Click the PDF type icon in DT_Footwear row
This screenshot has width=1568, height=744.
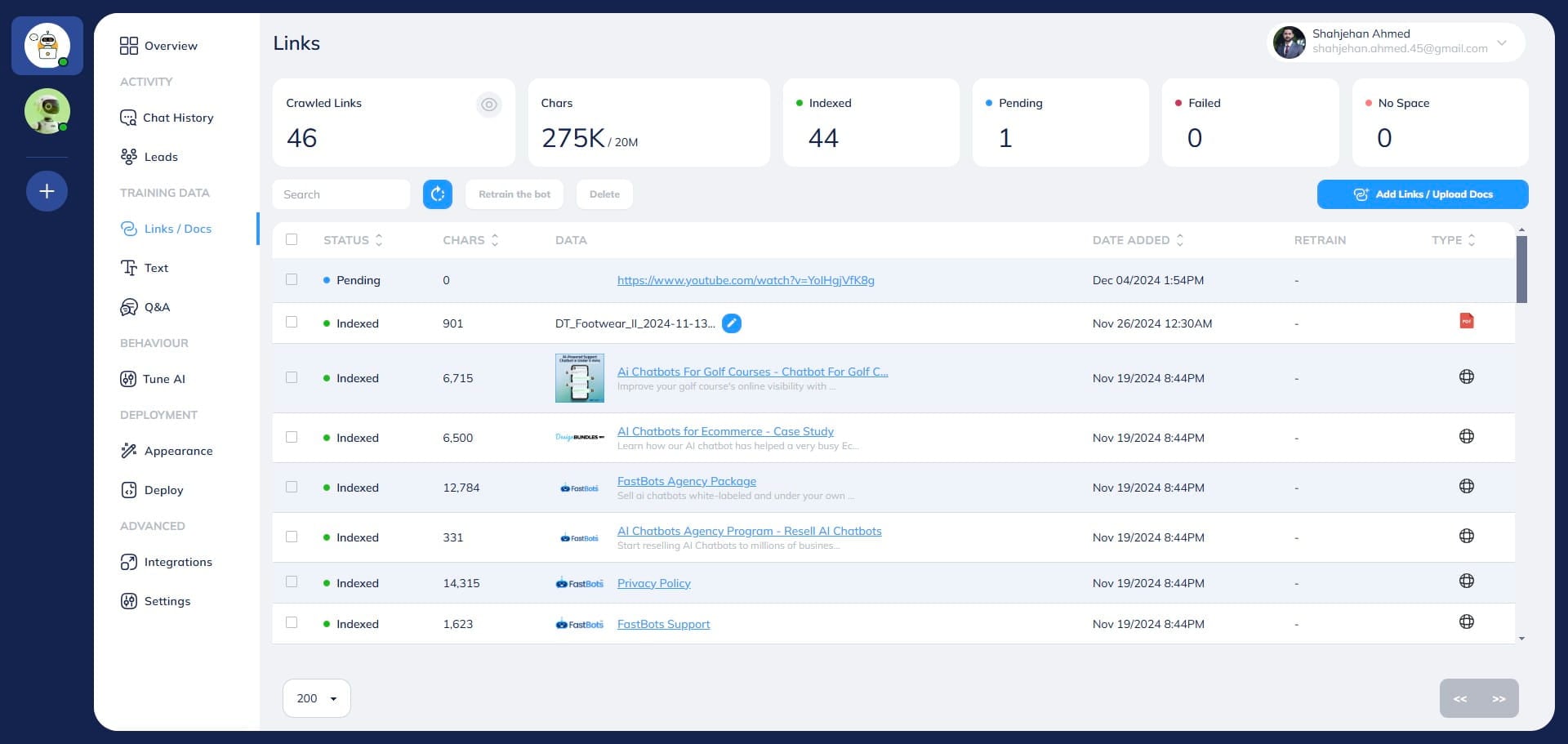coord(1466,321)
